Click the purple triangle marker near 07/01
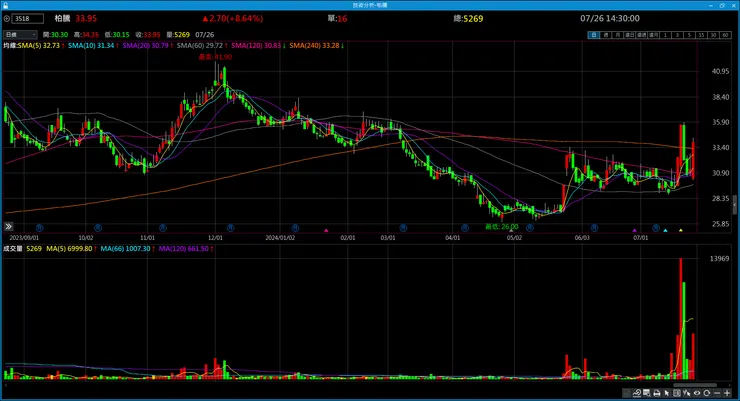The width and height of the screenshot is (740, 401). pos(635,230)
